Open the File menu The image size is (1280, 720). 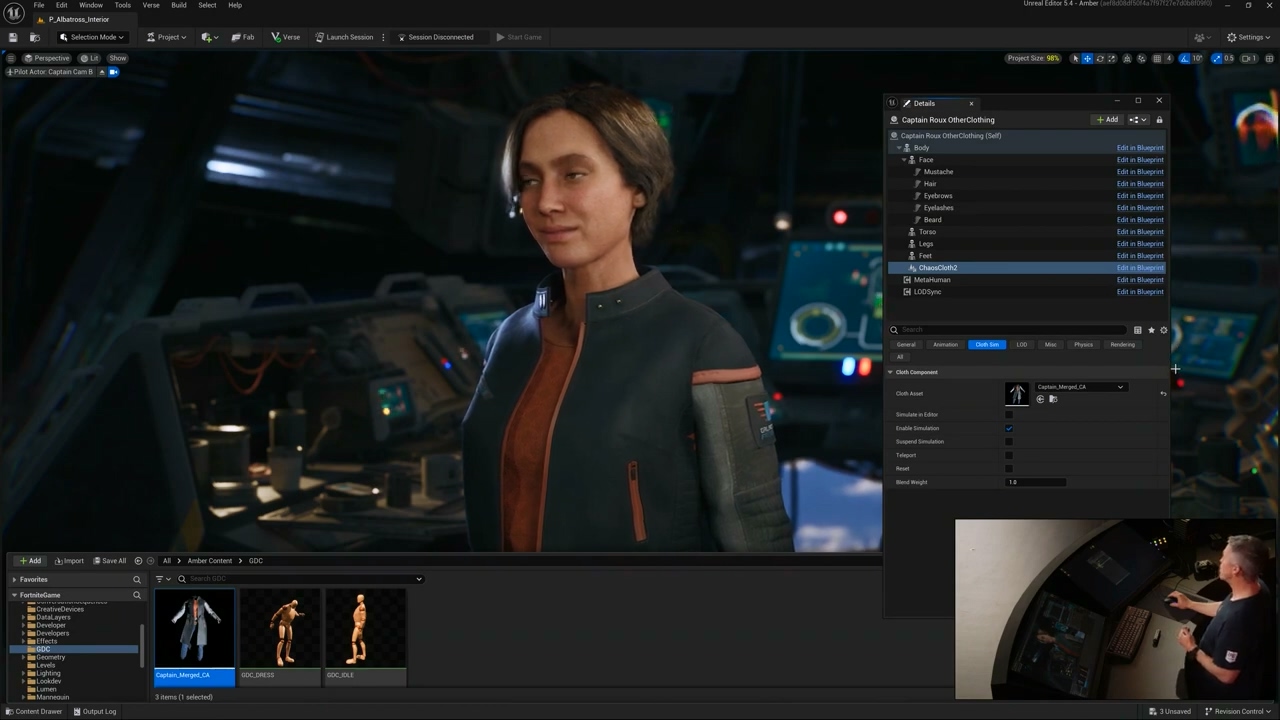[39, 5]
